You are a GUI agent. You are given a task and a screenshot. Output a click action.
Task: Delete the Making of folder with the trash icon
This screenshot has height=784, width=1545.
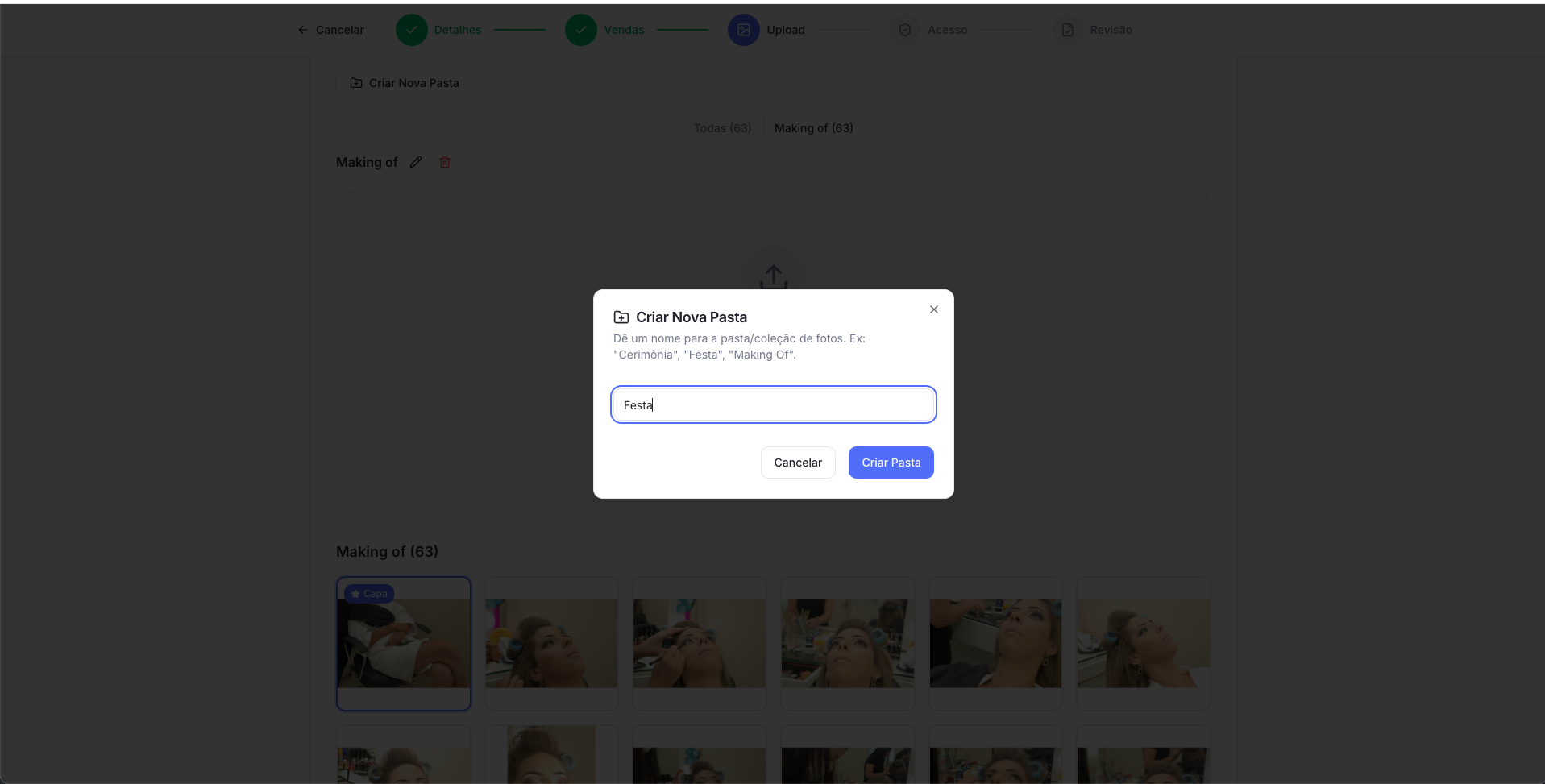point(445,162)
